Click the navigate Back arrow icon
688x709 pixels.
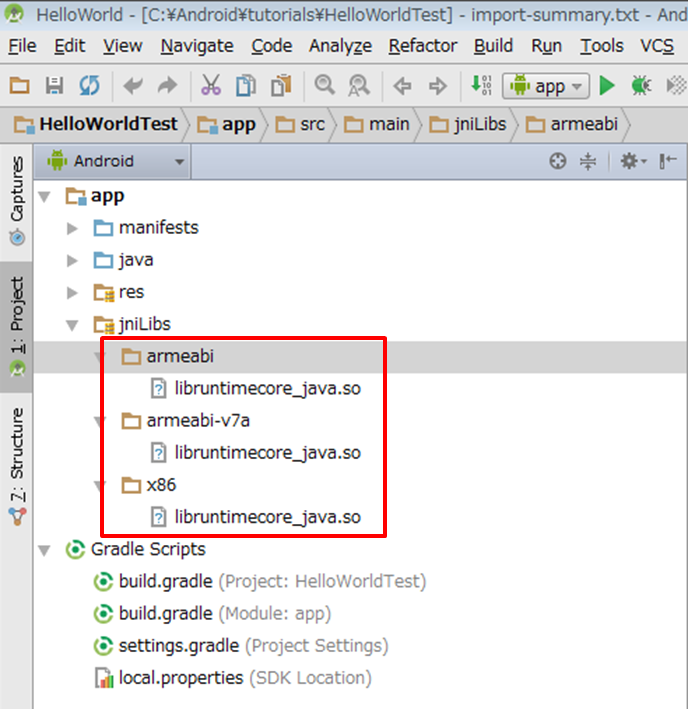(x=402, y=85)
